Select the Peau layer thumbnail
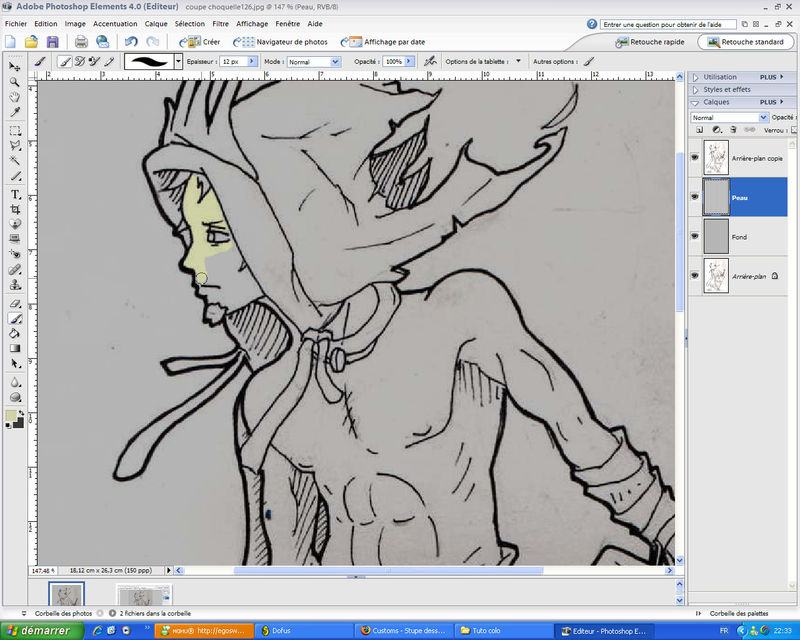This screenshot has height=640, width=800. [x=716, y=197]
